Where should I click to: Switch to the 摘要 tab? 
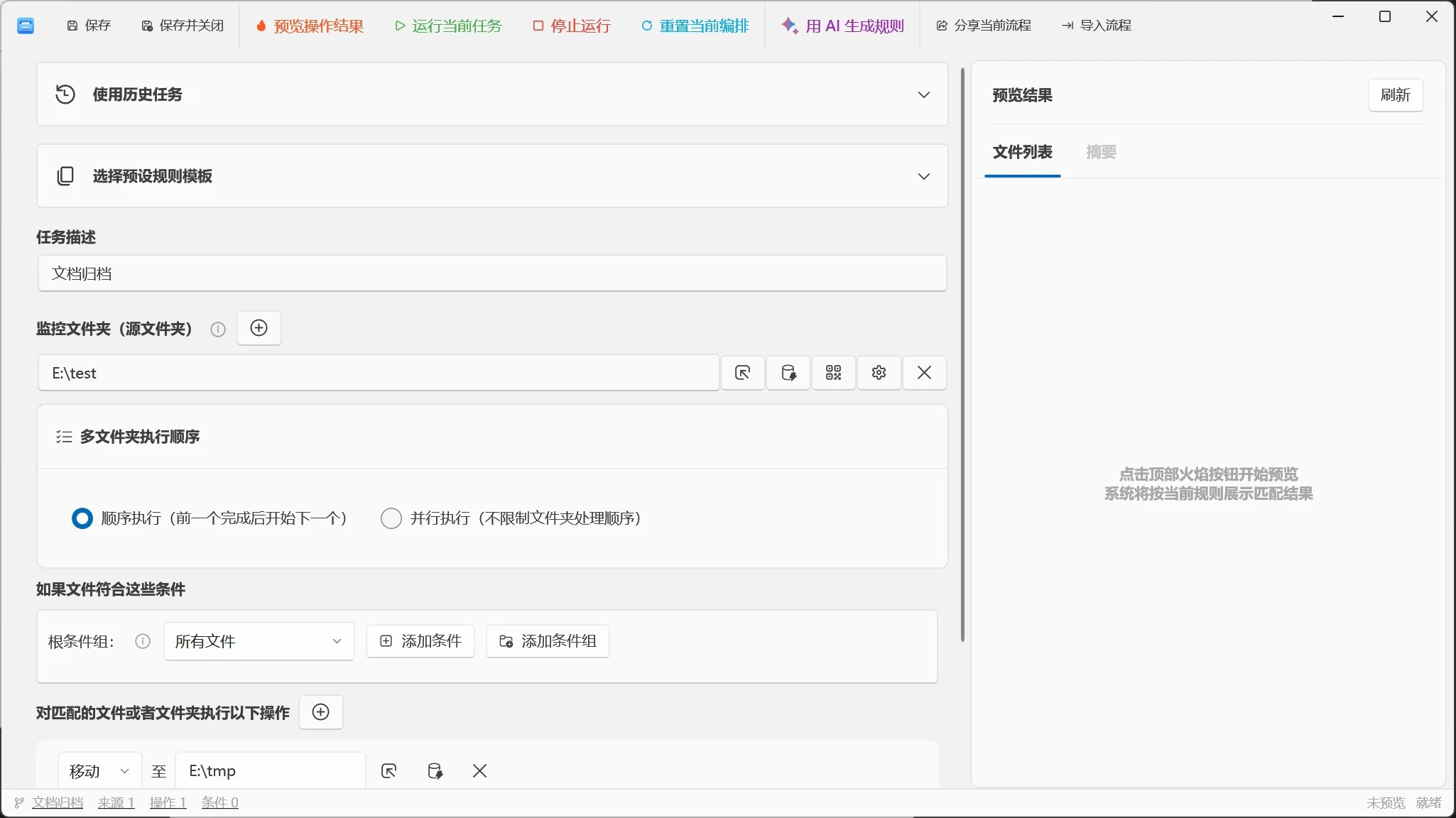tap(1102, 152)
